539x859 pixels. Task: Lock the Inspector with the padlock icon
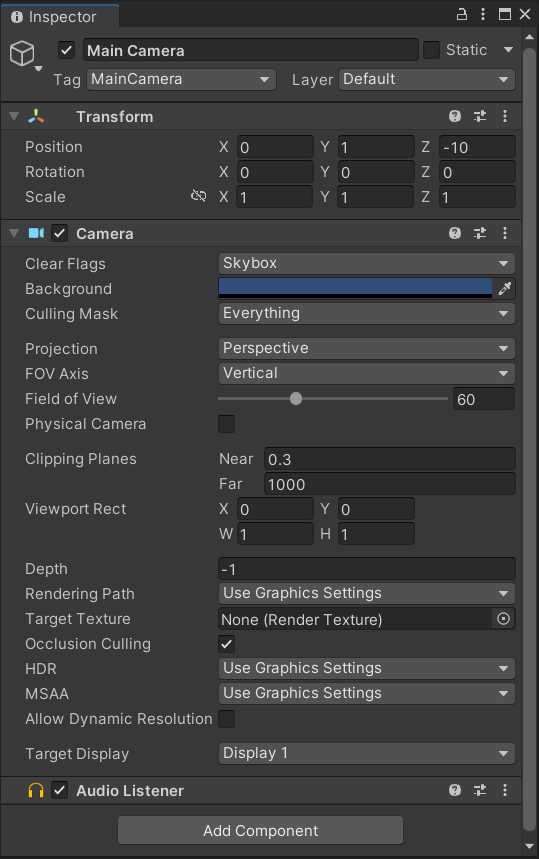tap(462, 14)
